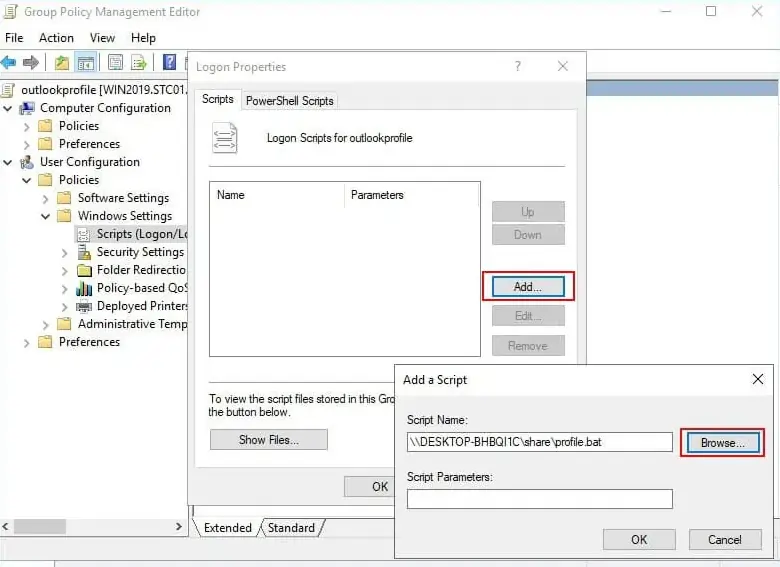Collapse the Windows Settings folder
780x567 pixels.
coord(46,216)
